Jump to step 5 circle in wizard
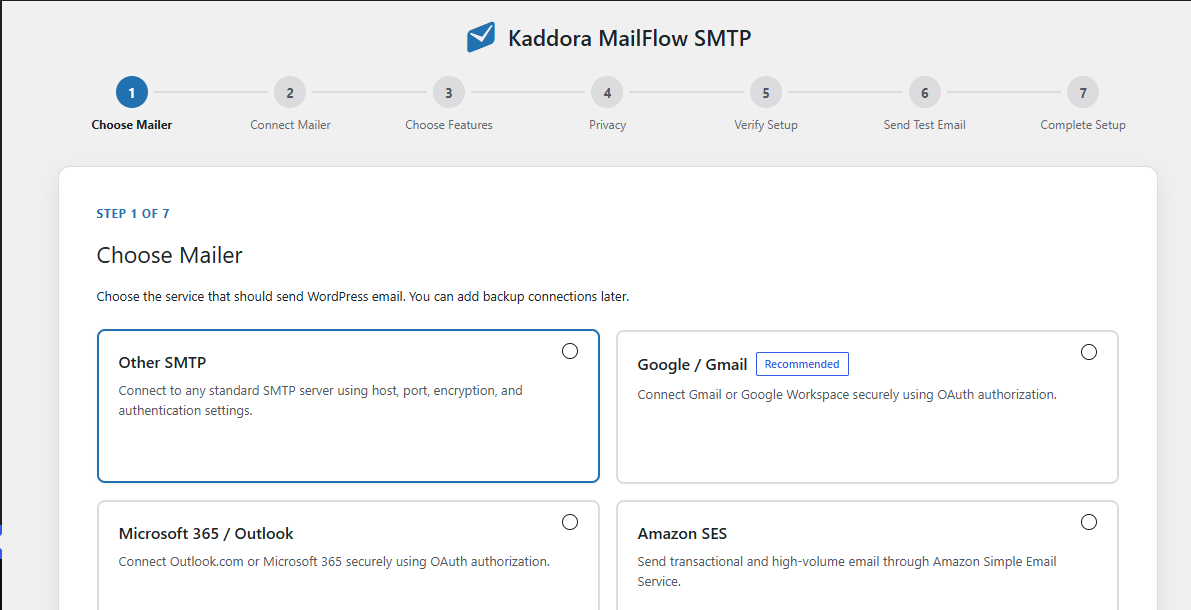The image size is (1191, 610). [766, 93]
